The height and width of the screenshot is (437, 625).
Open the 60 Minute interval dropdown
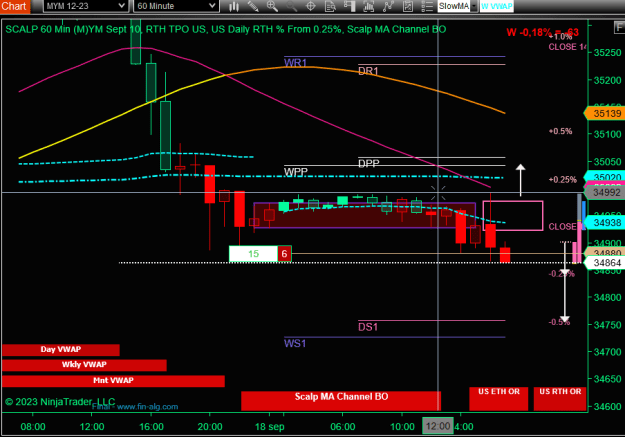click(176, 6)
